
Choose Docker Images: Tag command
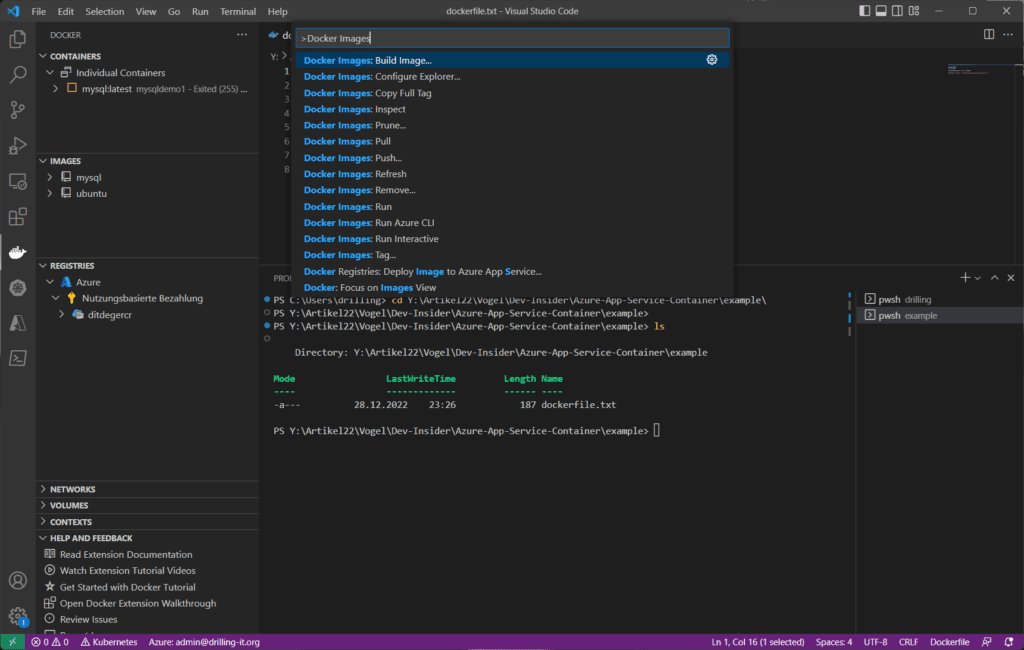pyautogui.click(x=513, y=255)
